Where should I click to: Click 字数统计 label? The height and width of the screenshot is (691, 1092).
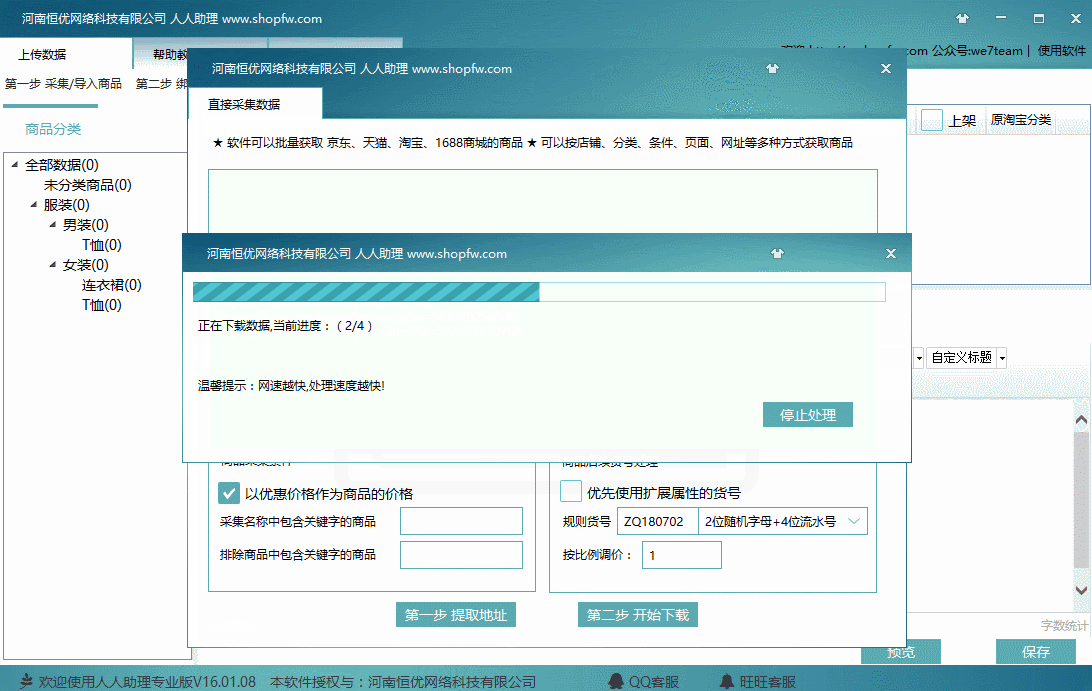[x=1064, y=625]
